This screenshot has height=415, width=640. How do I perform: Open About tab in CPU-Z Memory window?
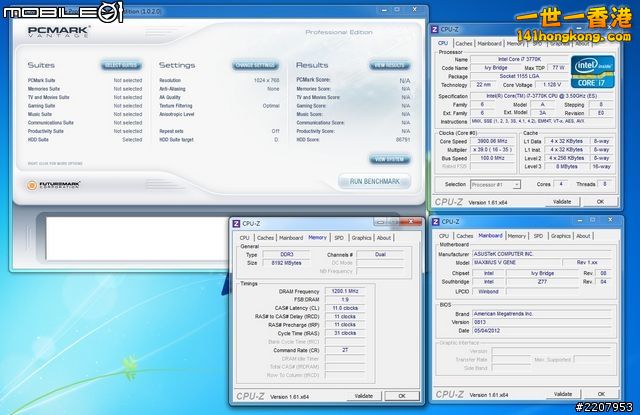tap(384, 238)
